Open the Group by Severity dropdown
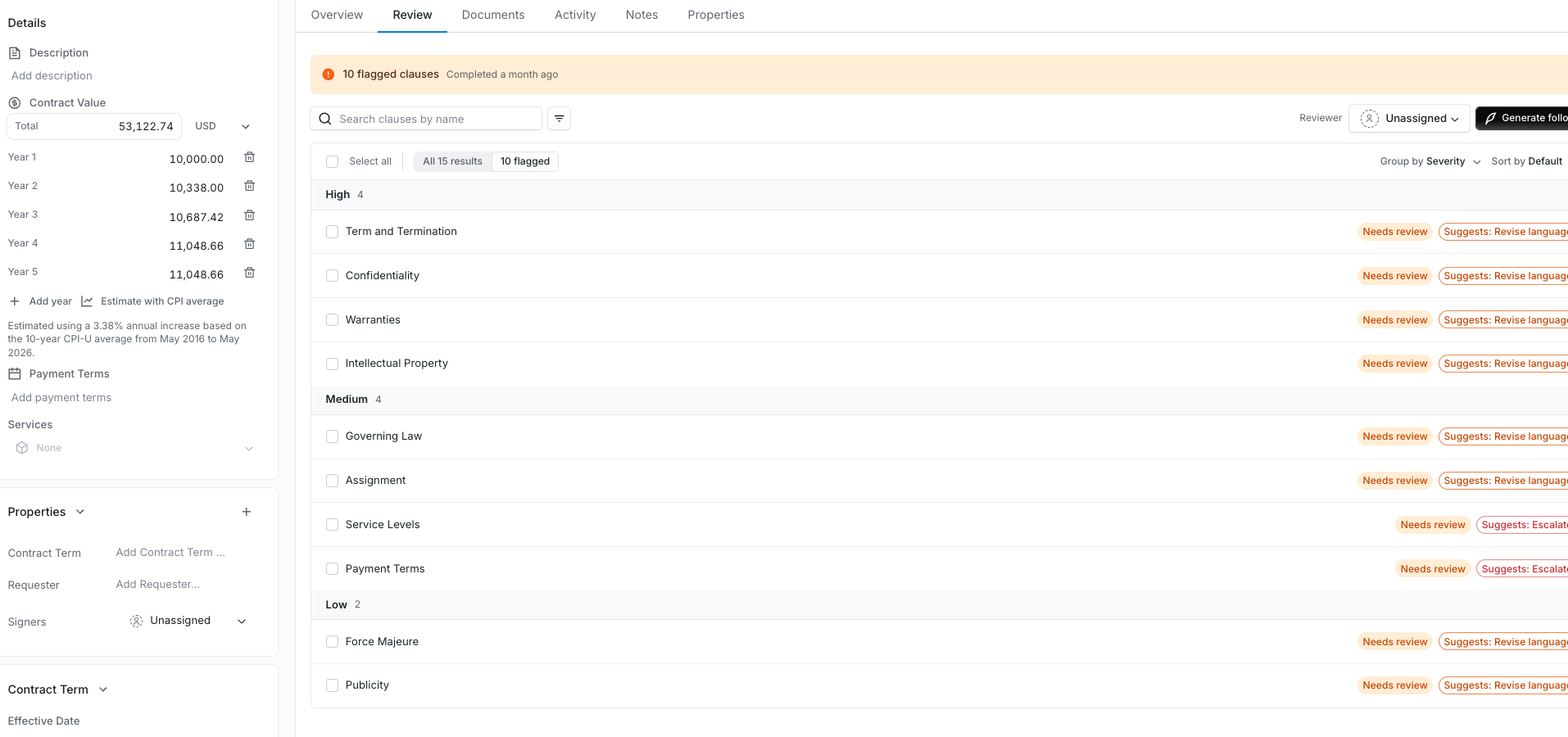 (x=1430, y=161)
